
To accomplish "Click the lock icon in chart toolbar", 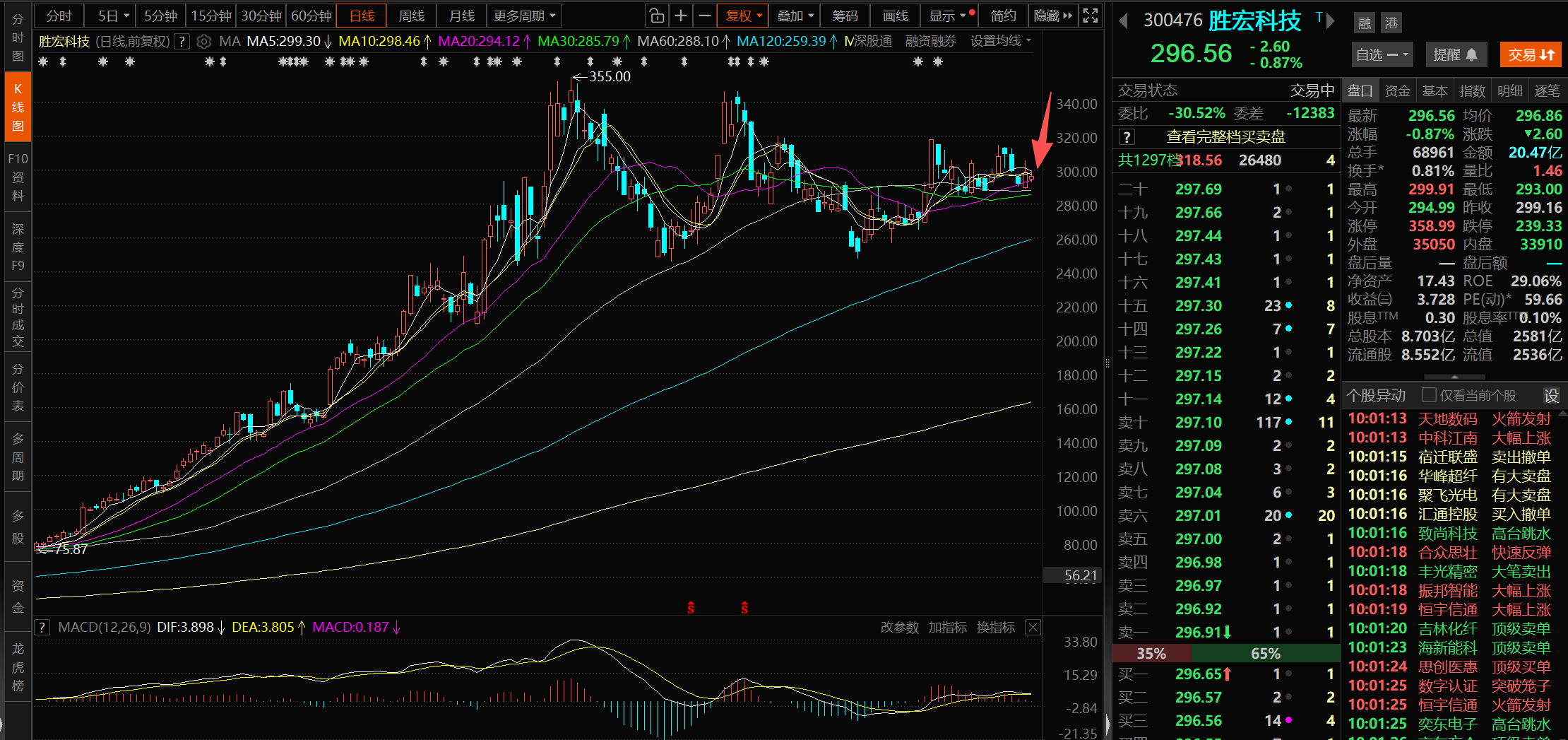I will pyautogui.click(x=657, y=16).
